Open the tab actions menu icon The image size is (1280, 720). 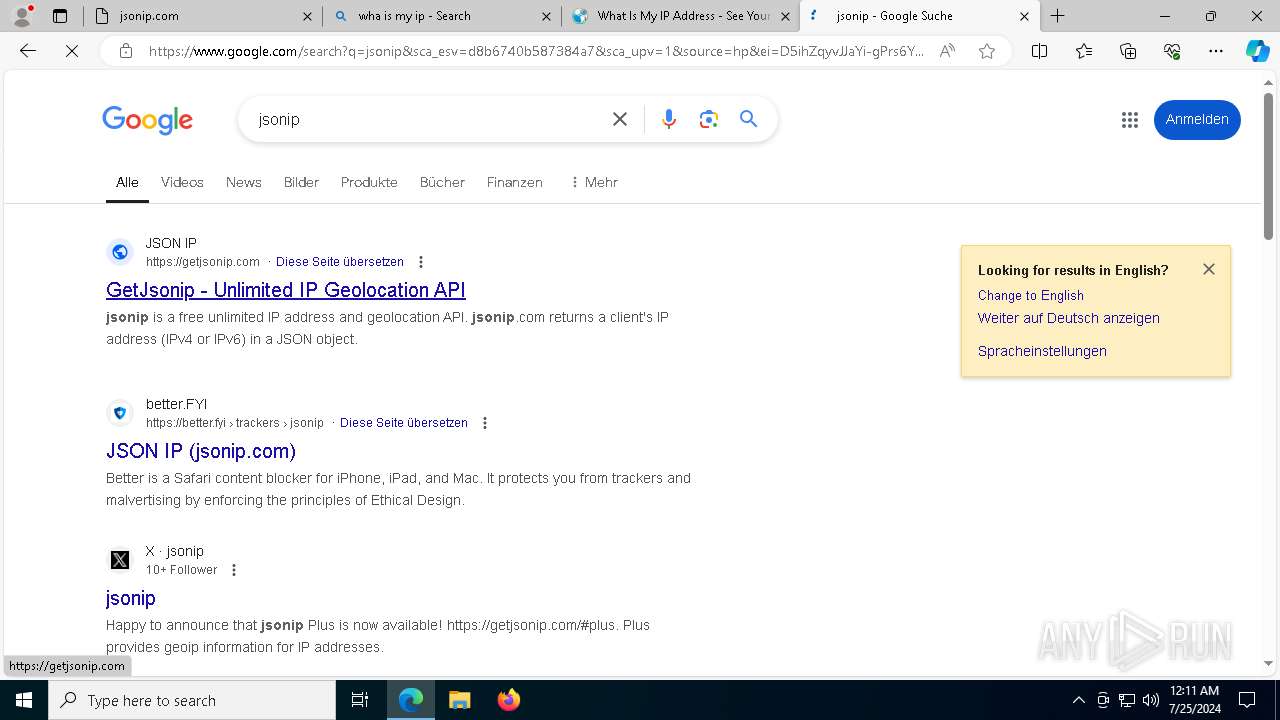(60, 16)
